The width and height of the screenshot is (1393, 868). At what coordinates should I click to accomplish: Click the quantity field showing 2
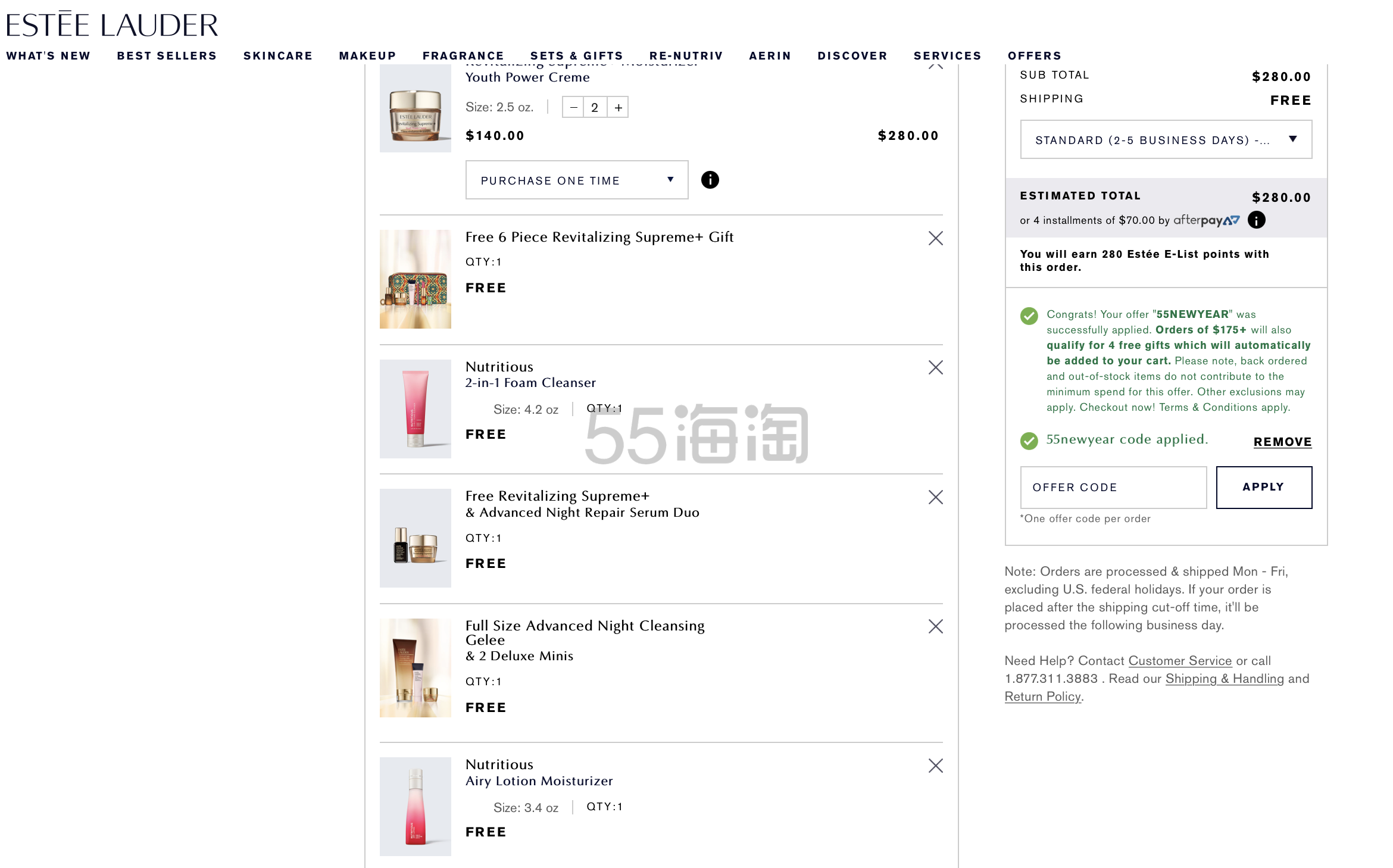[595, 107]
